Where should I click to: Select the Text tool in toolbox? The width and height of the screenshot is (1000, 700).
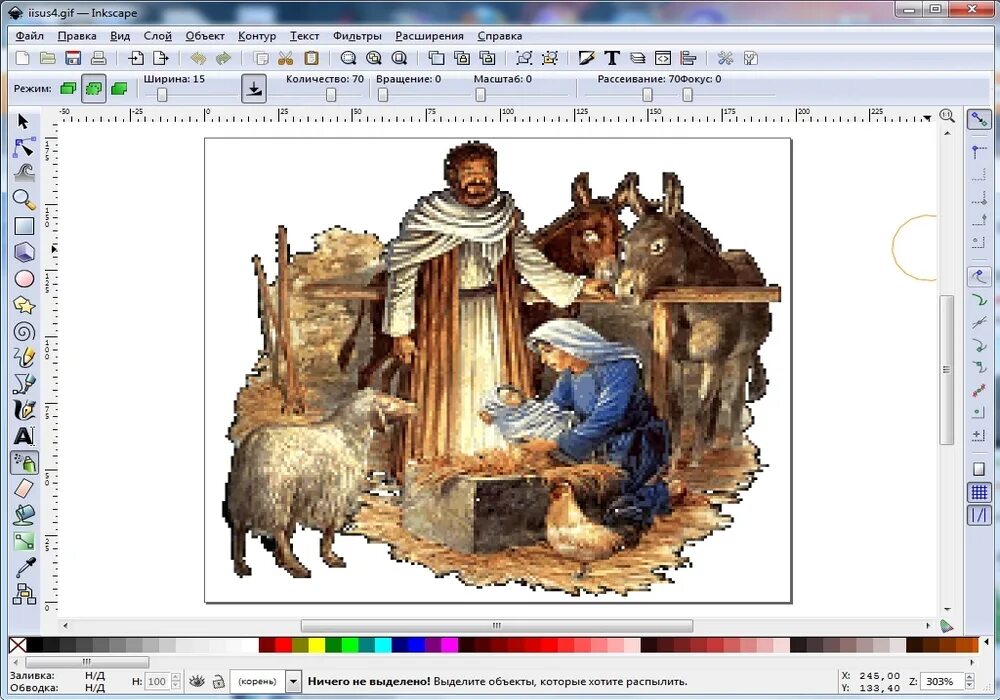(24, 436)
